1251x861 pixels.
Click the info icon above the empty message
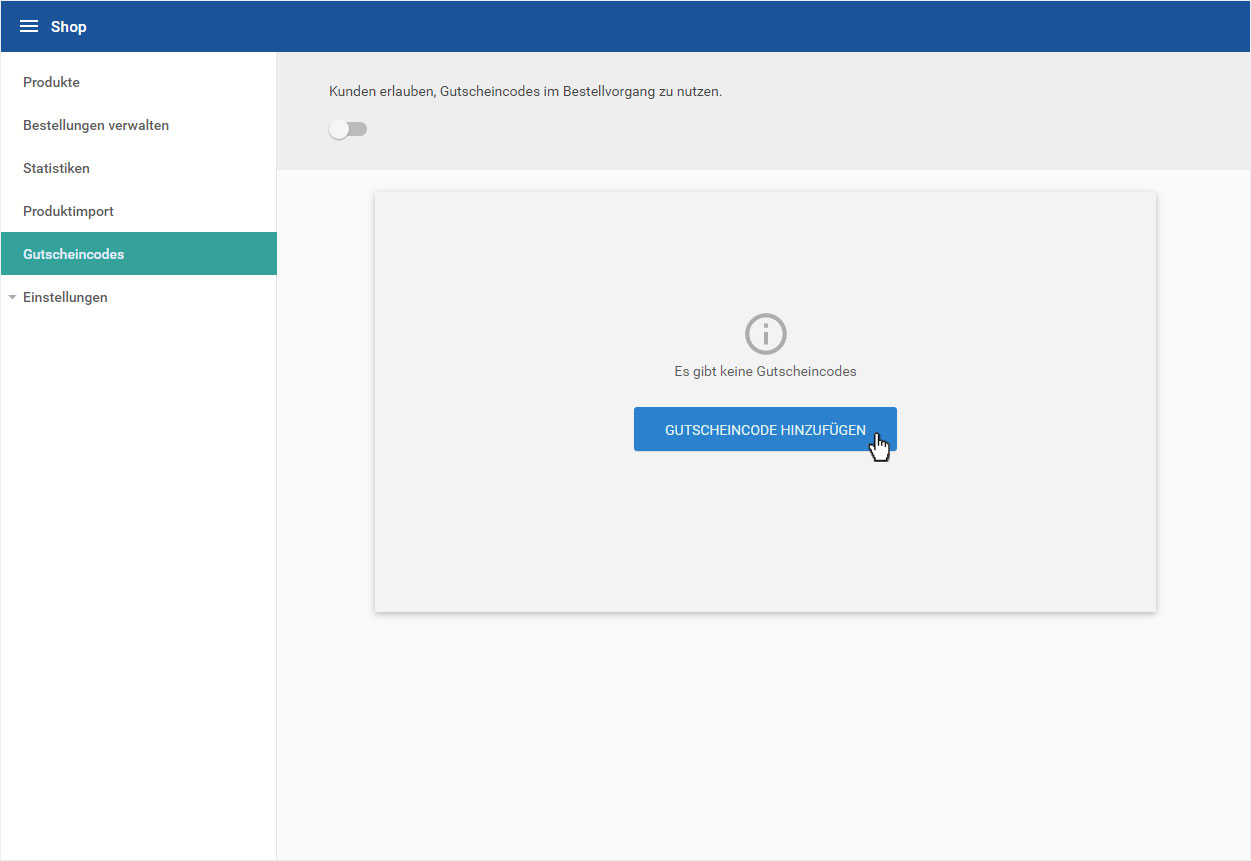click(766, 334)
